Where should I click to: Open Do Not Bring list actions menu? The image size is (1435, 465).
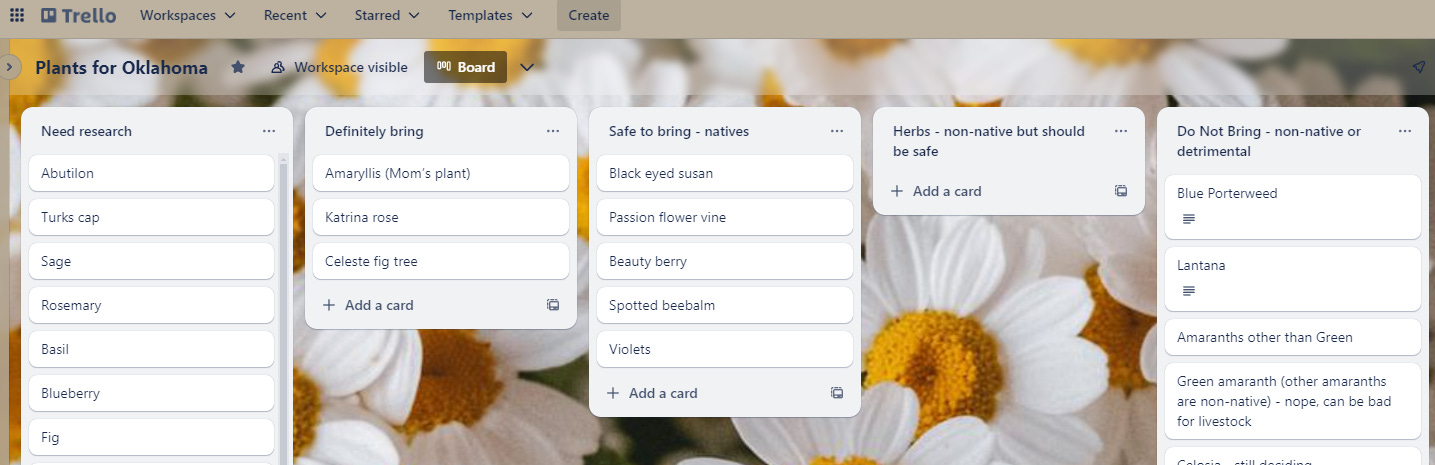[1405, 131]
